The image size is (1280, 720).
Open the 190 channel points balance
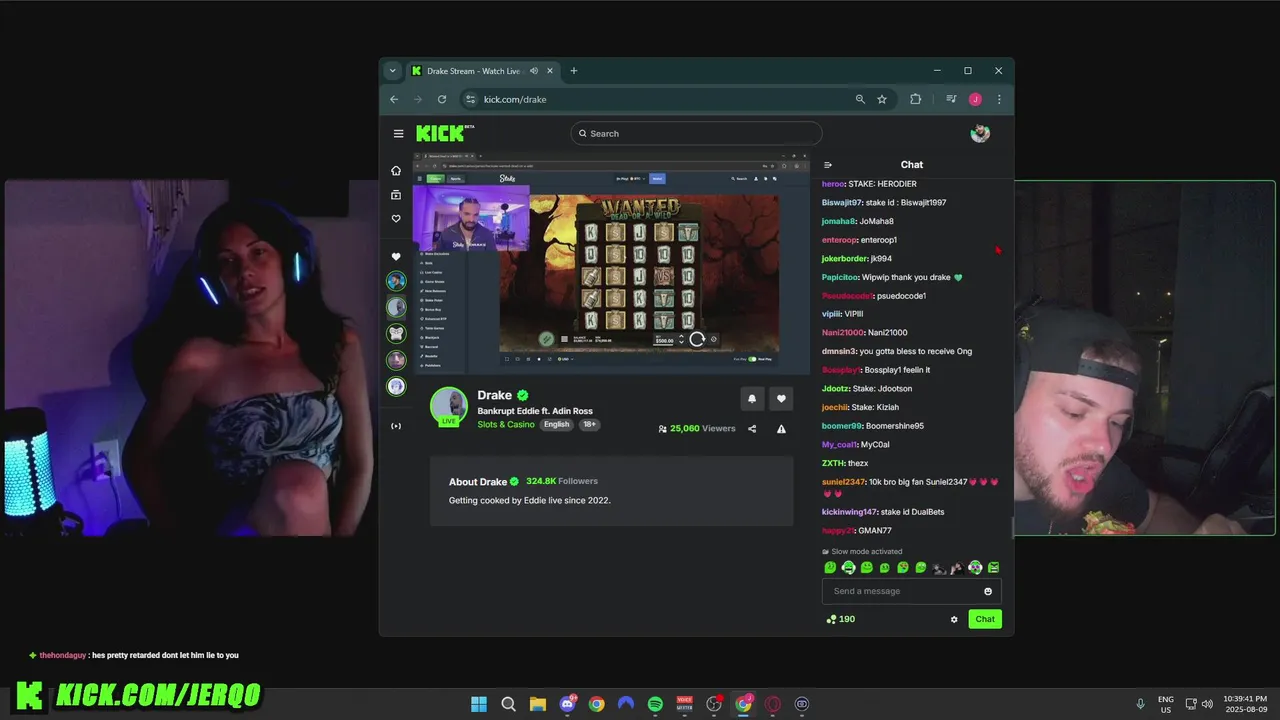[840, 619]
